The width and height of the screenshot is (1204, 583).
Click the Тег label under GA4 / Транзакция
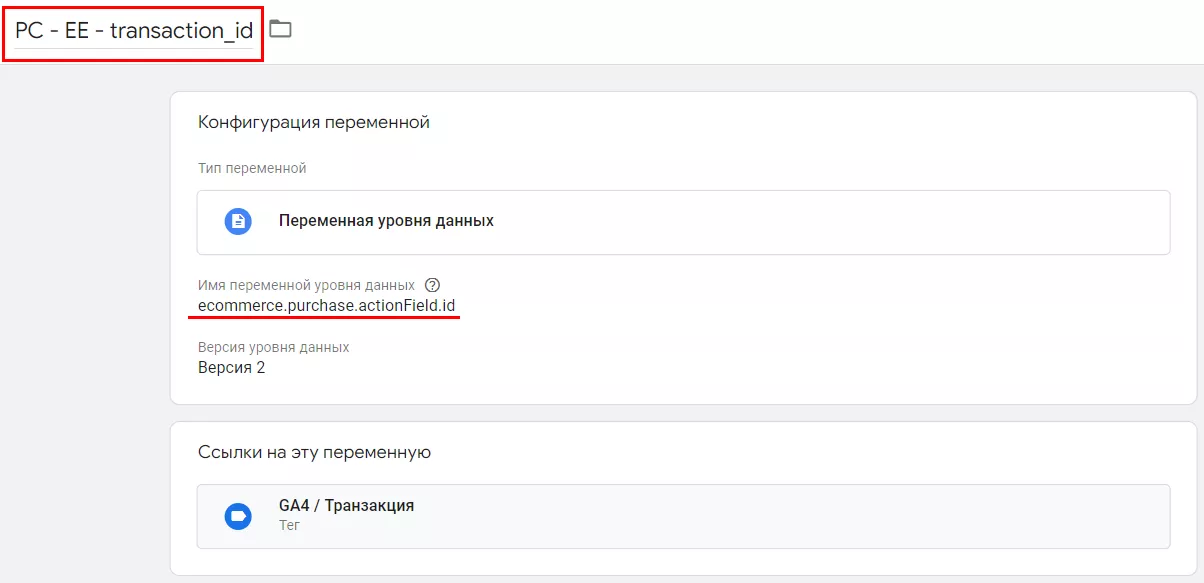coord(289,524)
